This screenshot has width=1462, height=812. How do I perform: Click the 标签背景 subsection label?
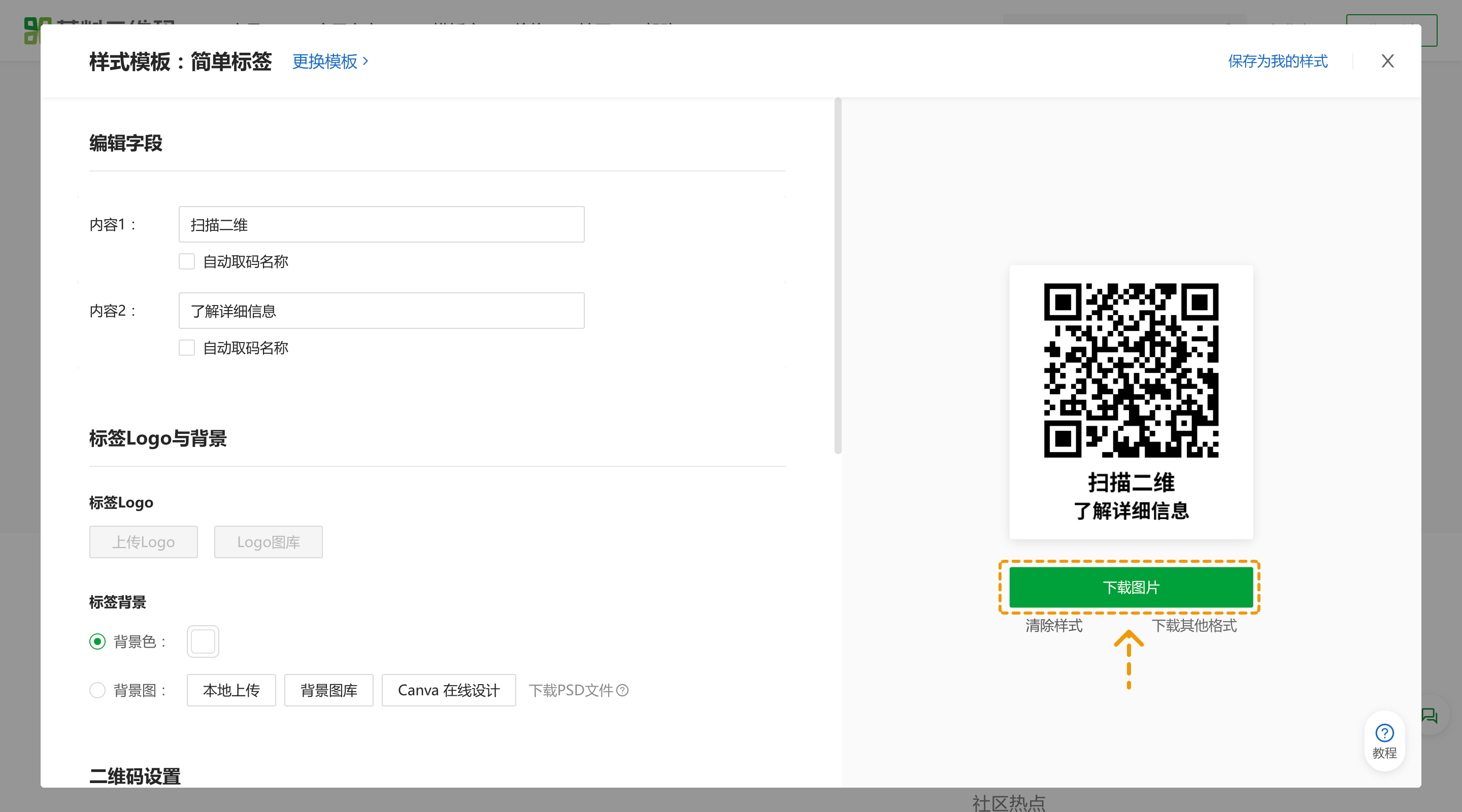117,602
